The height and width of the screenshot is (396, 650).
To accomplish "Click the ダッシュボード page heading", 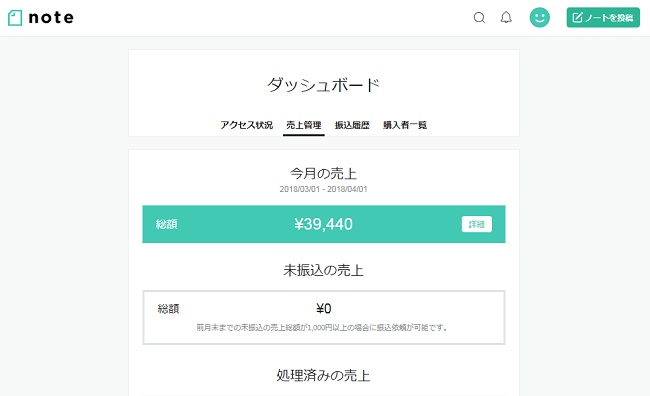I will click(x=323, y=85).
